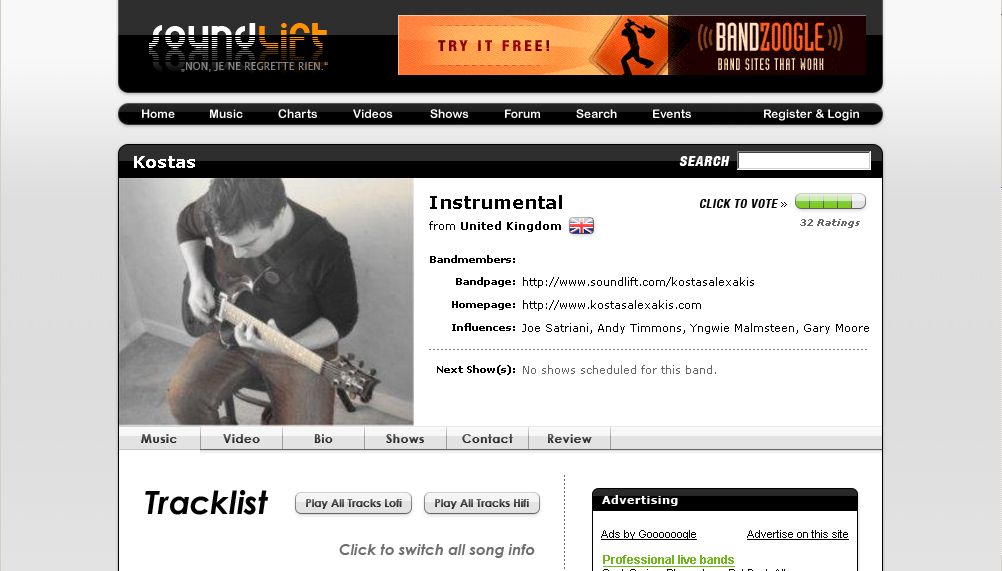Screen dimensions: 1002x571
Task: Click Register & Login
Action: point(811,114)
